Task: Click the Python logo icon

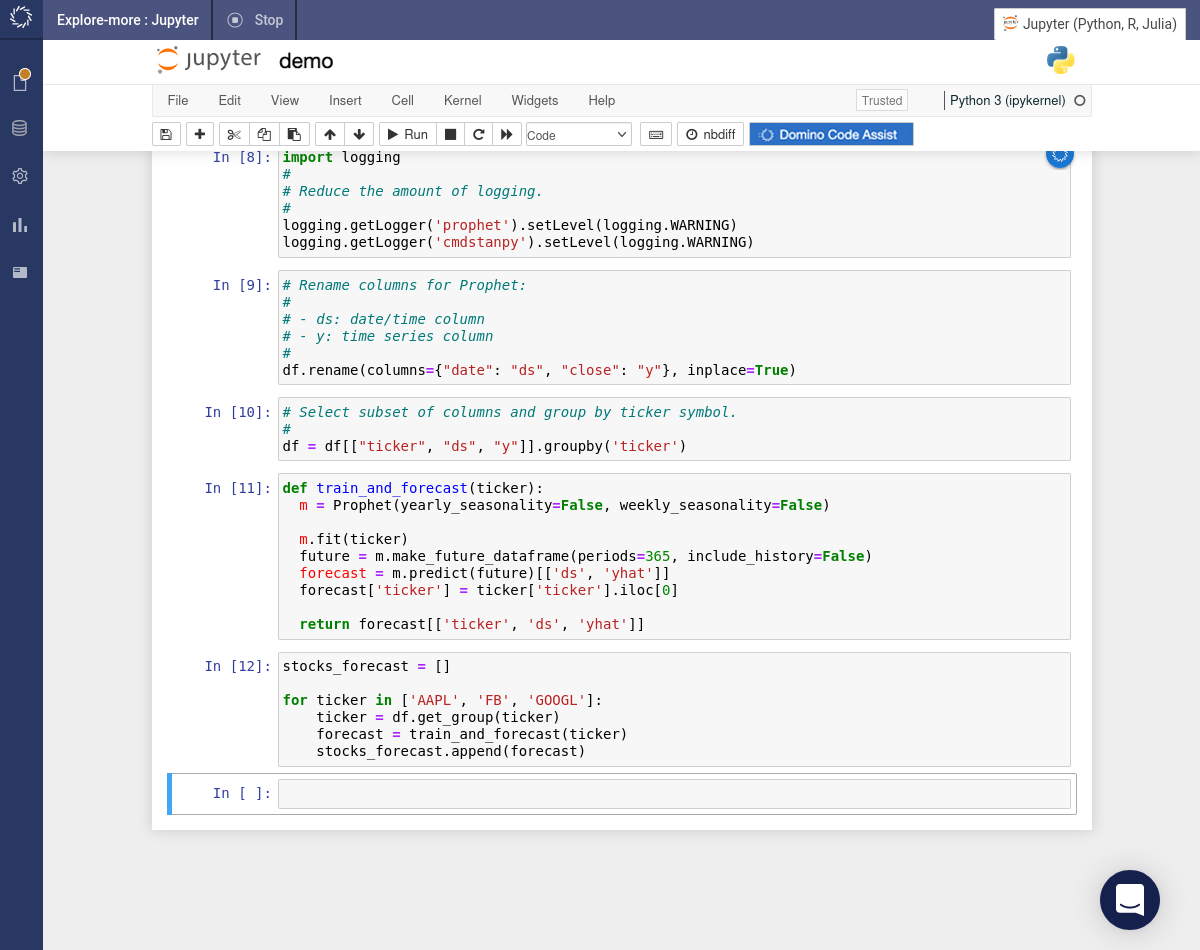Action: click(1061, 60)
